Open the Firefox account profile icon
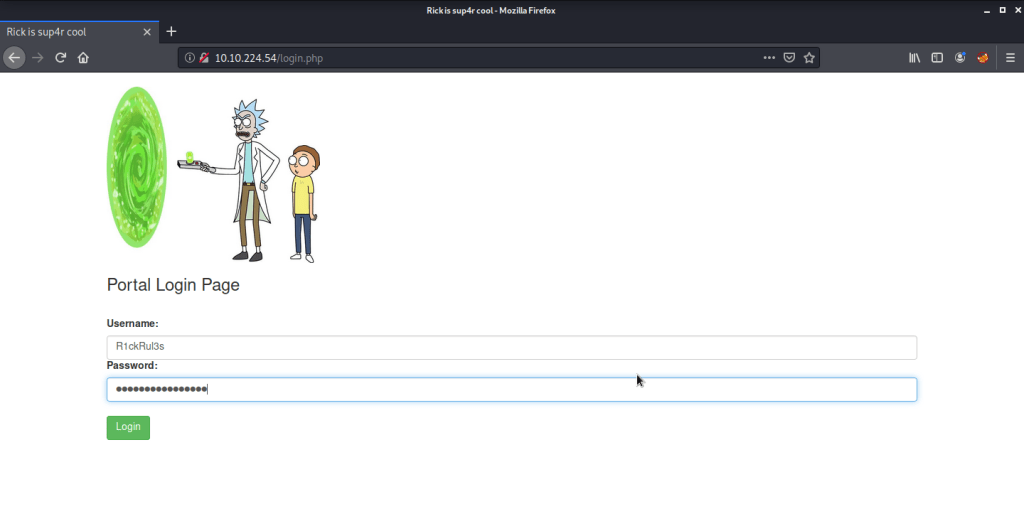Image resolution: width=1024 pixels, height=531 pixels. point(960,58)
